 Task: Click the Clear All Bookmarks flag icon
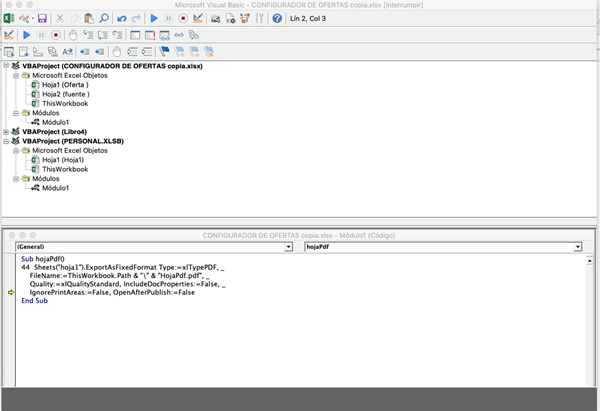pyautogui.click(x=209, y=51)
